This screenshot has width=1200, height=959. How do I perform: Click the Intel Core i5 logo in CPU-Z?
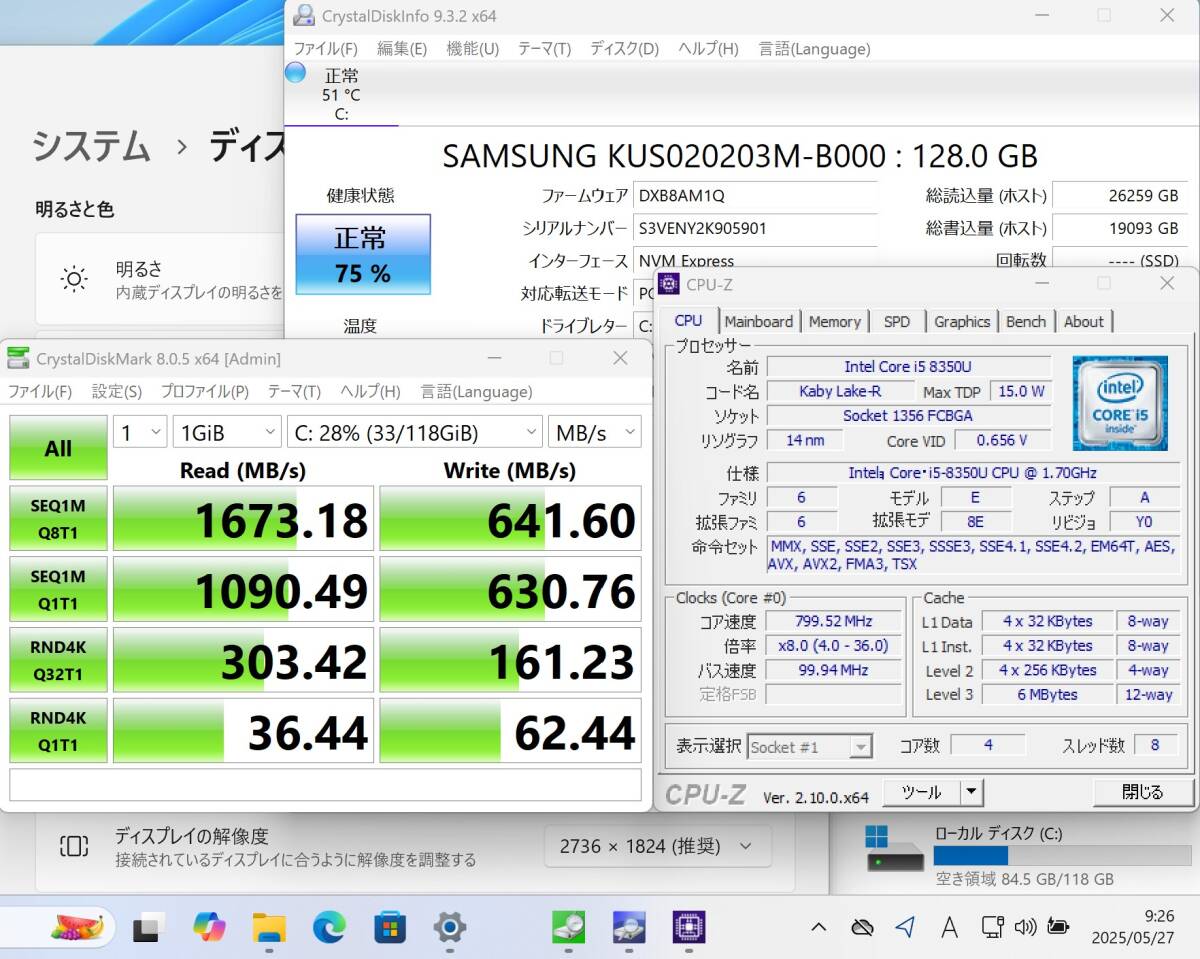(1120, 404)
